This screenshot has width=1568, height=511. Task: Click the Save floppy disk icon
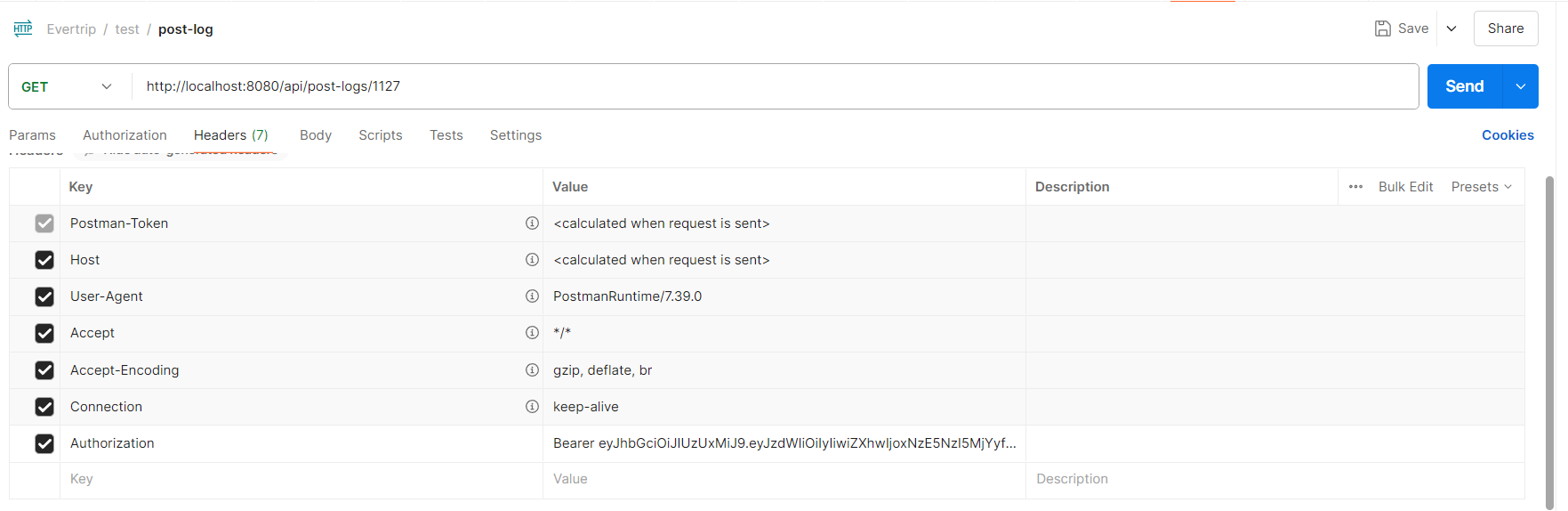[1383, 28]
